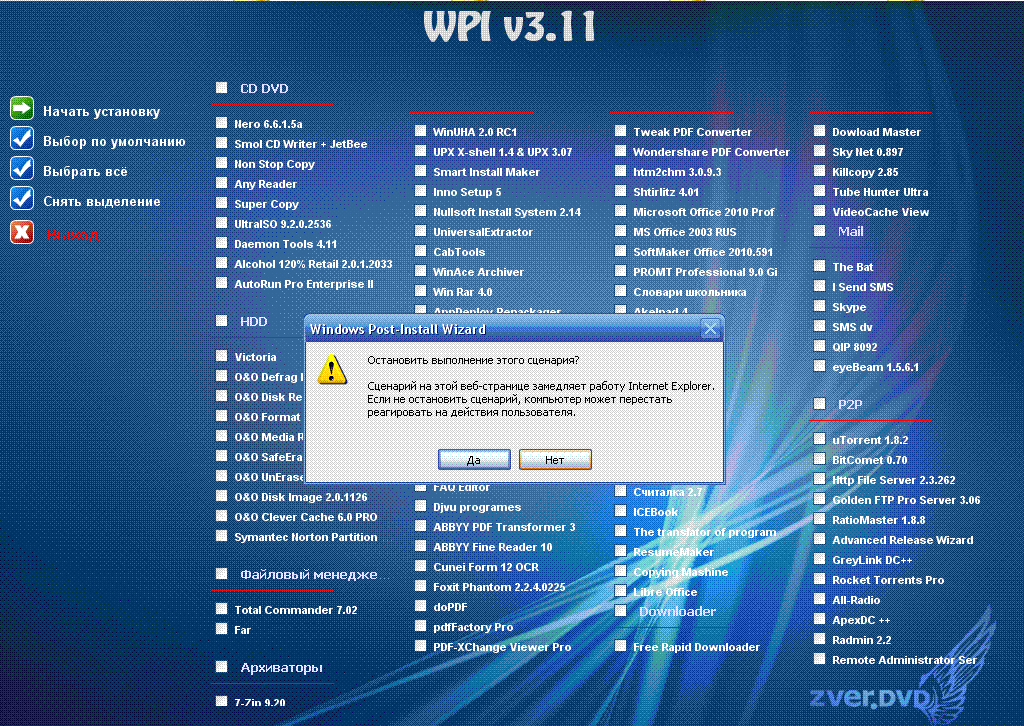Click the Выбор по умолчанию link
The image size is (1024, 726).
click(114, 142)
